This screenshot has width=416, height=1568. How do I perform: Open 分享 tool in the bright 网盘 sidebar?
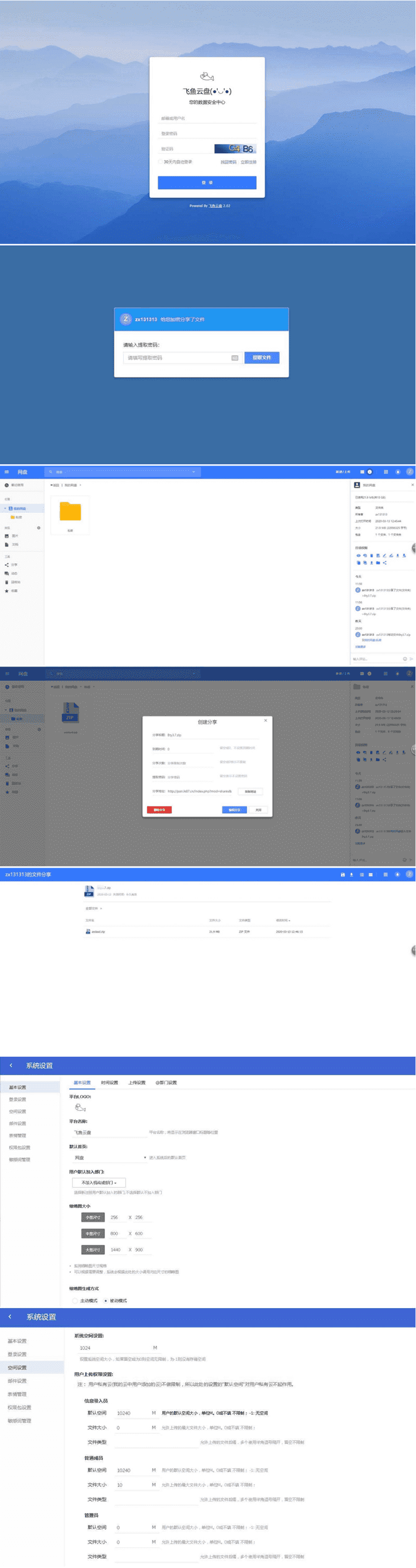pos(11,565)
